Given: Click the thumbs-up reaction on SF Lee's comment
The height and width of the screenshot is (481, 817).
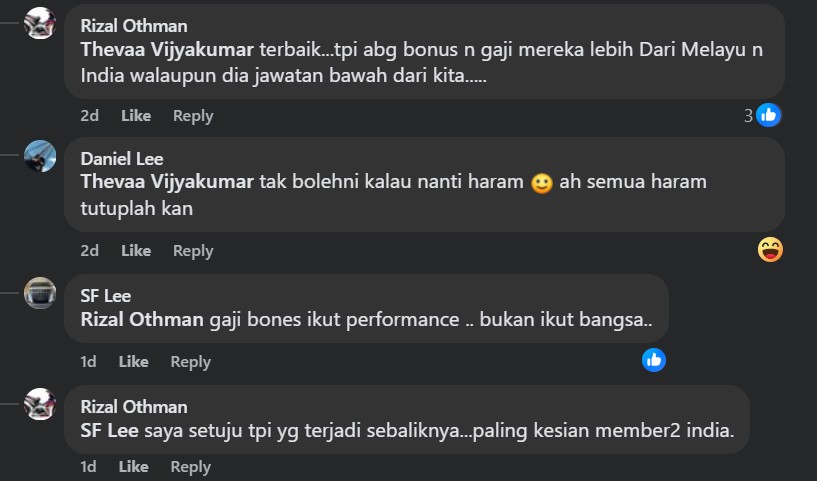Looking at the screenshot, I should tap(654, 360).
